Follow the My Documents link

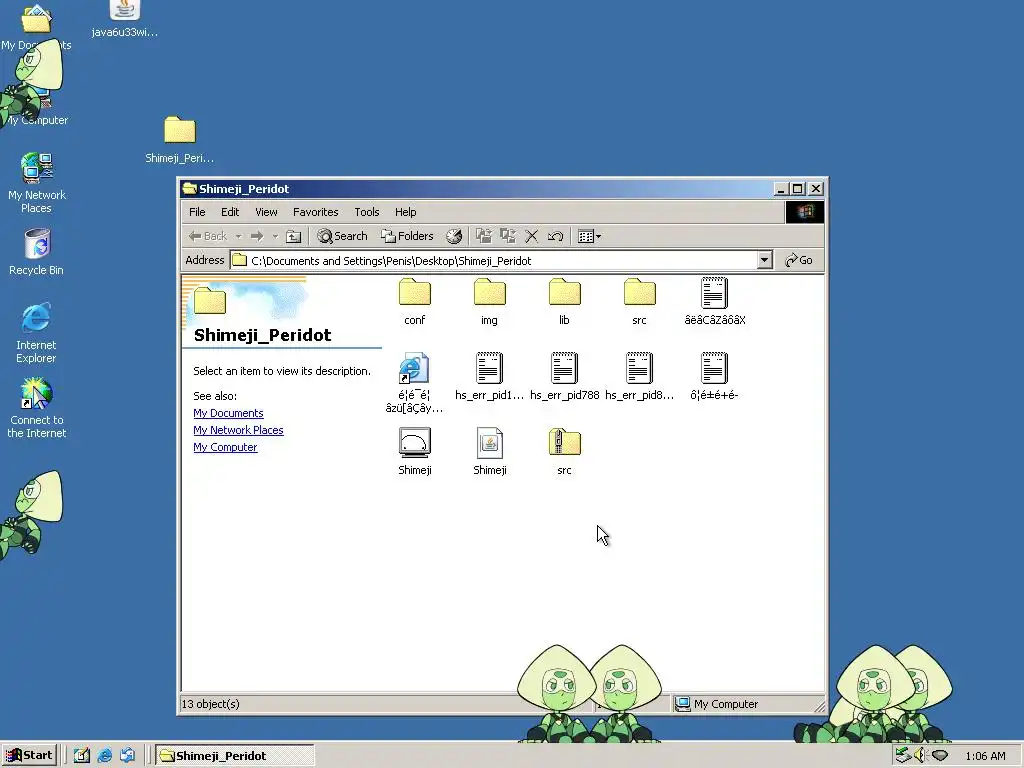[x=228, y=413]
